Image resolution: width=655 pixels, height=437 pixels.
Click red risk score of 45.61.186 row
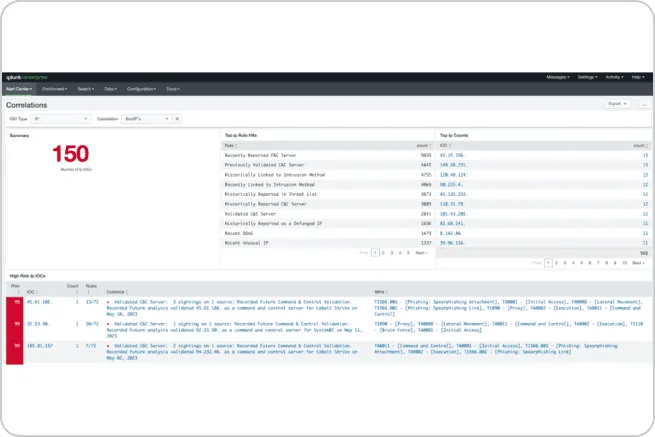15,308
